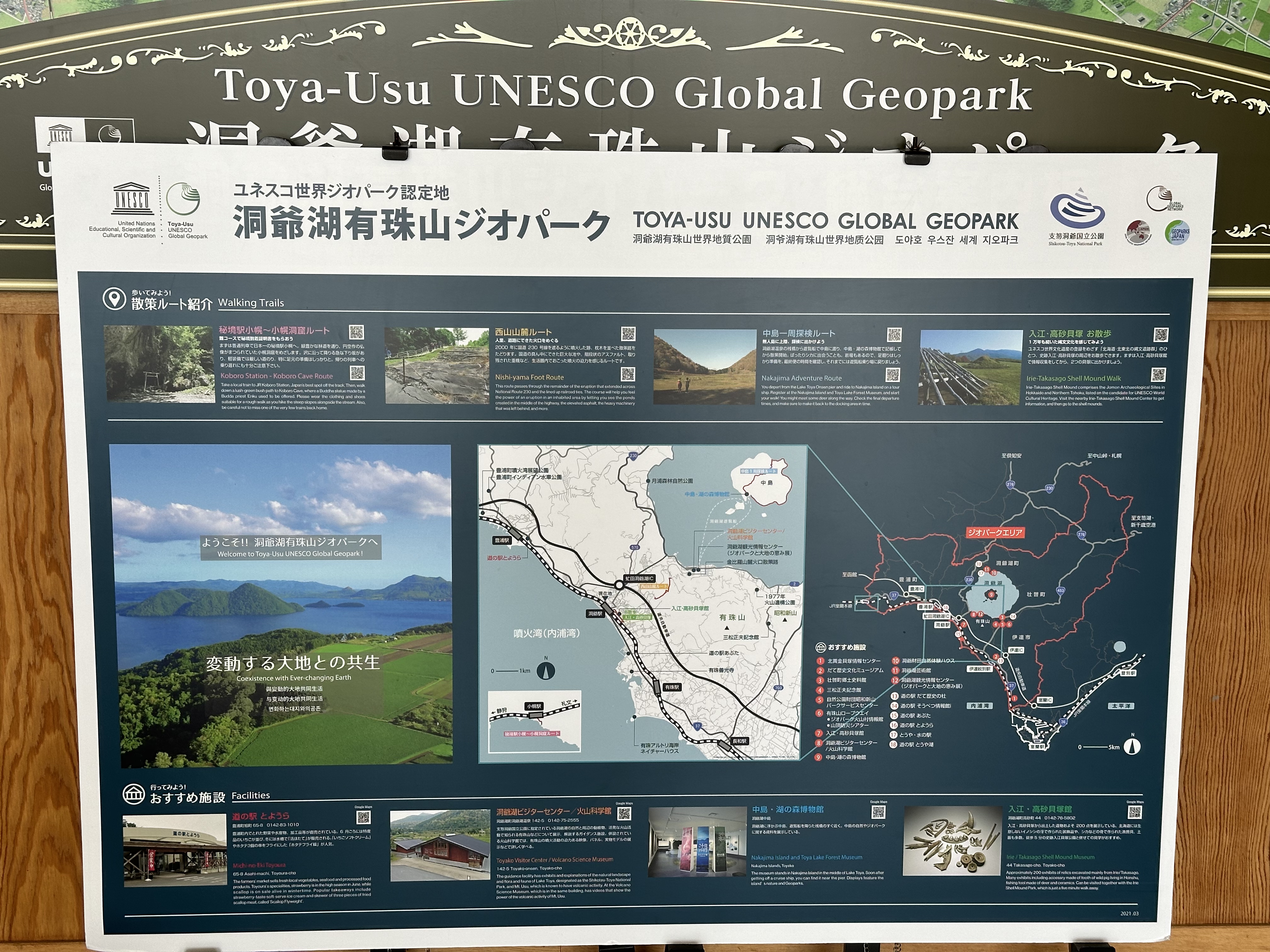Click the 噴火湾(内浦湾) label on the local map

[546, 633]
